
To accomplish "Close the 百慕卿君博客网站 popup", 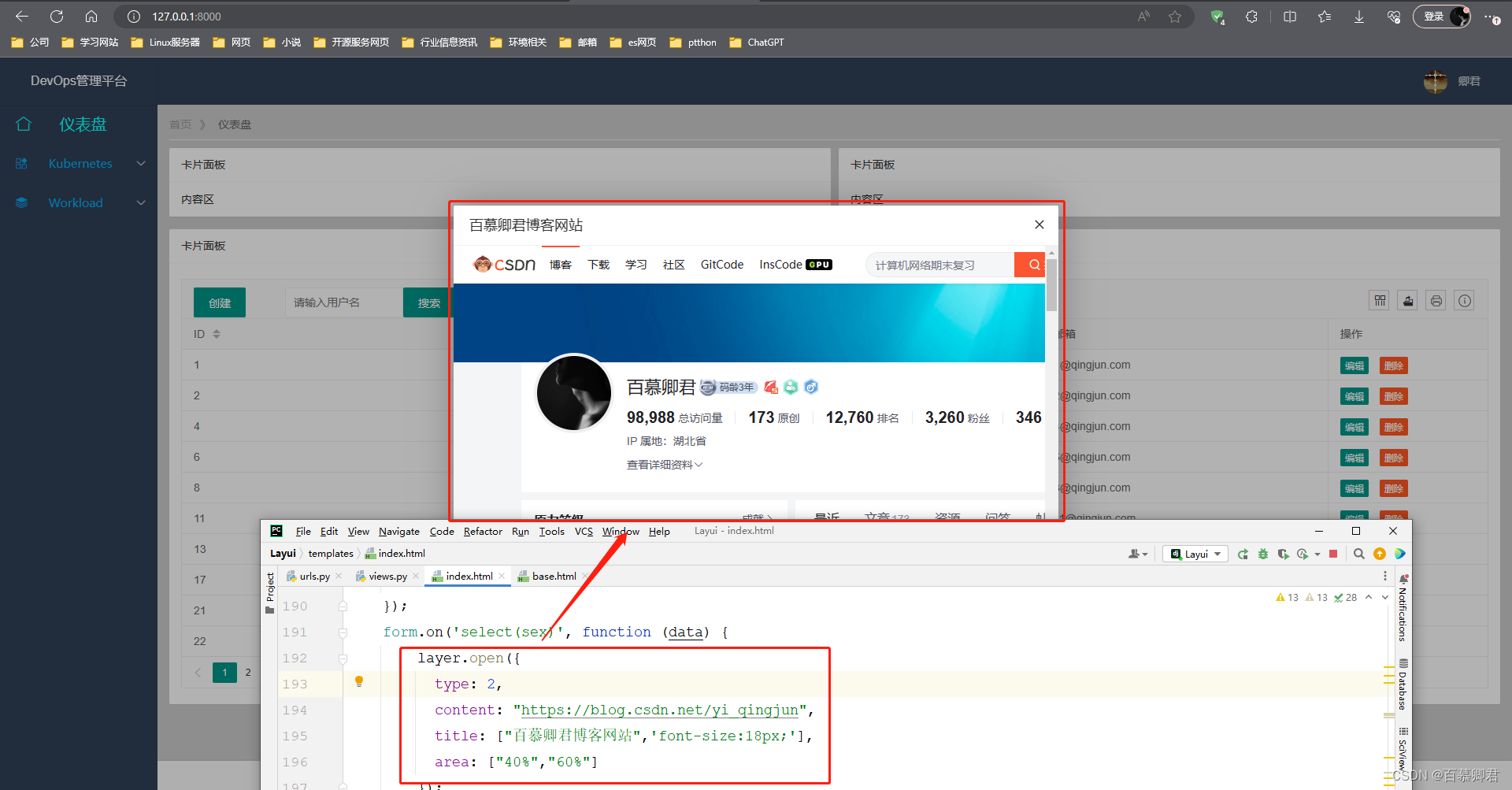I will [x=1039, y=225].
